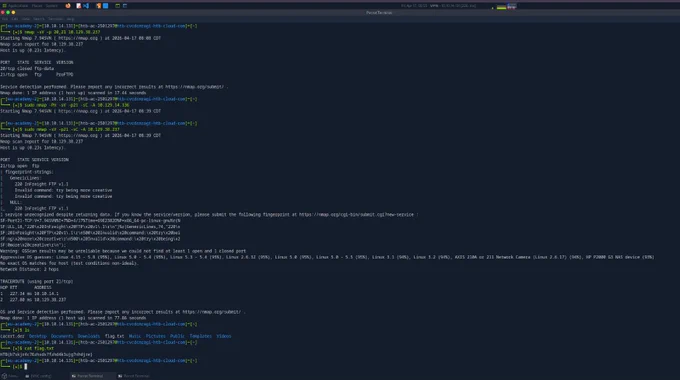
Task: Click 'Videos' in the ls output
Action: [x=224, y=336]
